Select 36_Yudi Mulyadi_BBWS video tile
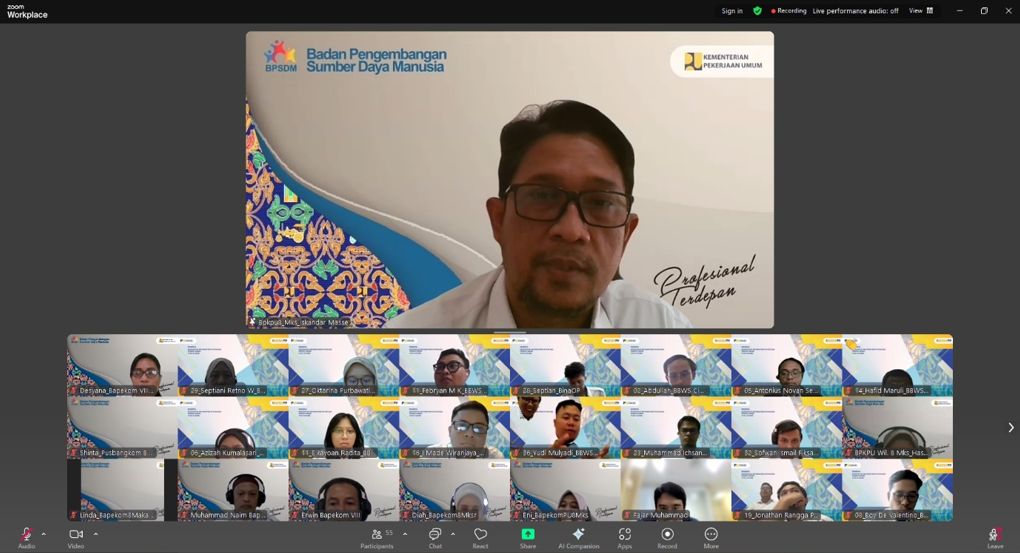This screenshot has width=1020, height=553. 565,427
